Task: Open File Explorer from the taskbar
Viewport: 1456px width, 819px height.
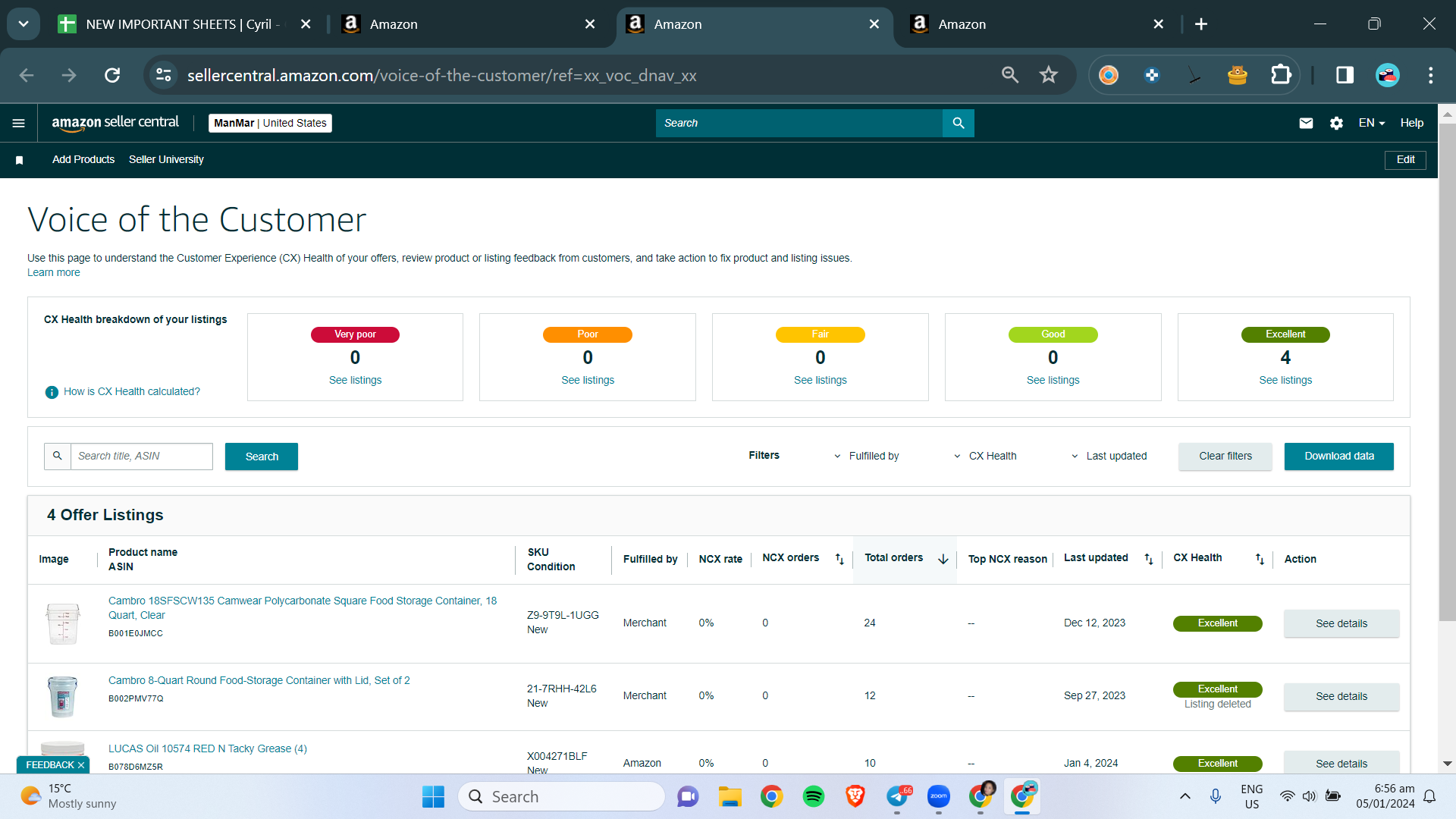Action: point(730,796)
